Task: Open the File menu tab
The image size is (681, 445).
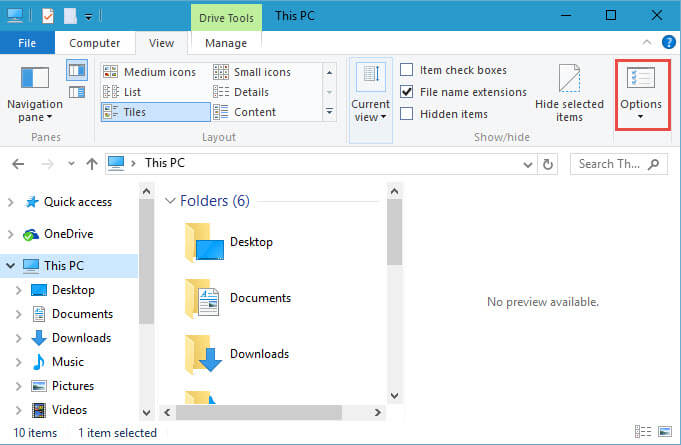Action: (27, 43)
